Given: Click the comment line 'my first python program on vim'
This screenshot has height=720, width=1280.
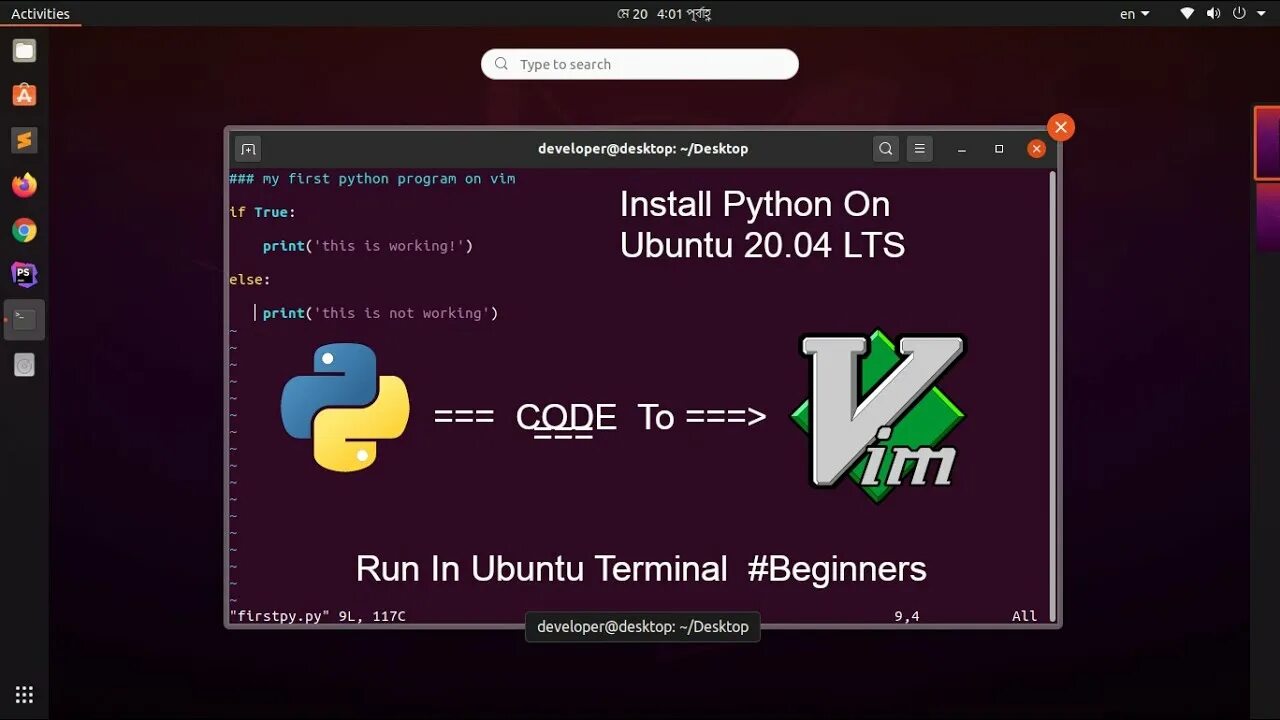Looking at the screenshot, I should (372, 179).
